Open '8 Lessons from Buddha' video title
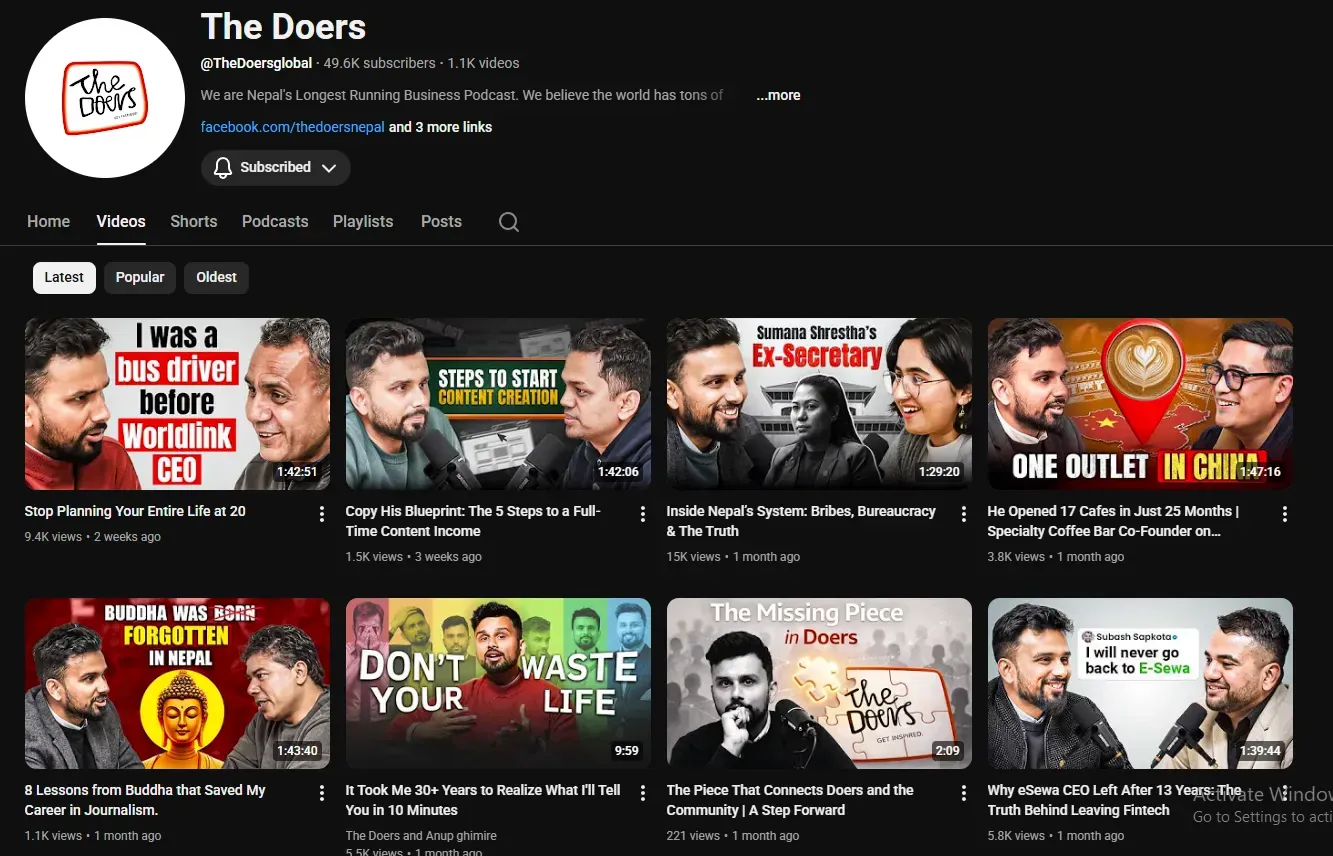Screen dimensions: 1333x856 point(145,800)
